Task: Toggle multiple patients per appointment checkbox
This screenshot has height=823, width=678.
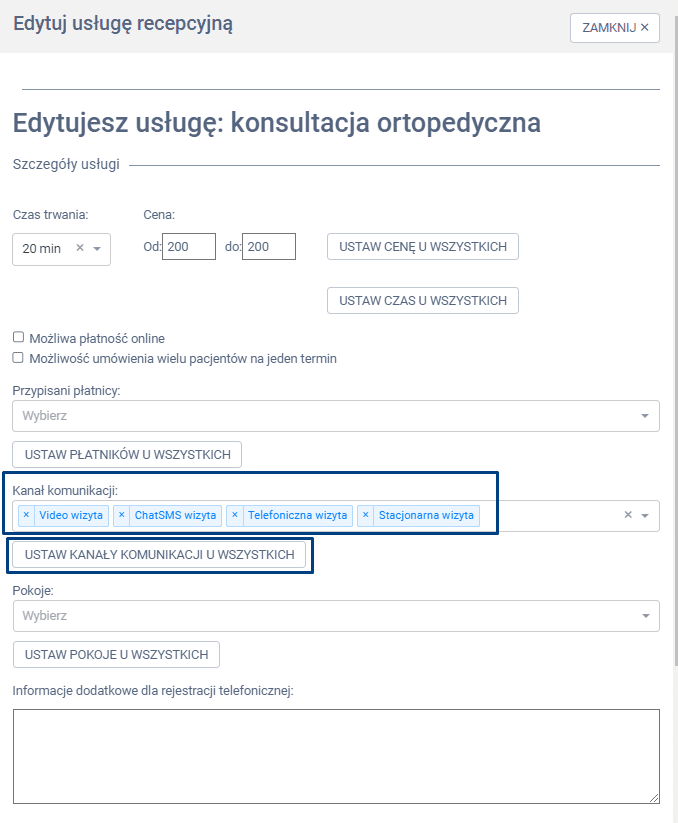Action: tap(18, 358)
